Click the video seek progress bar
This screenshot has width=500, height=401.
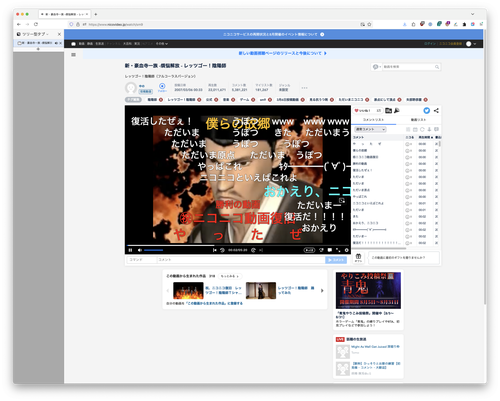tap(238, 246)
